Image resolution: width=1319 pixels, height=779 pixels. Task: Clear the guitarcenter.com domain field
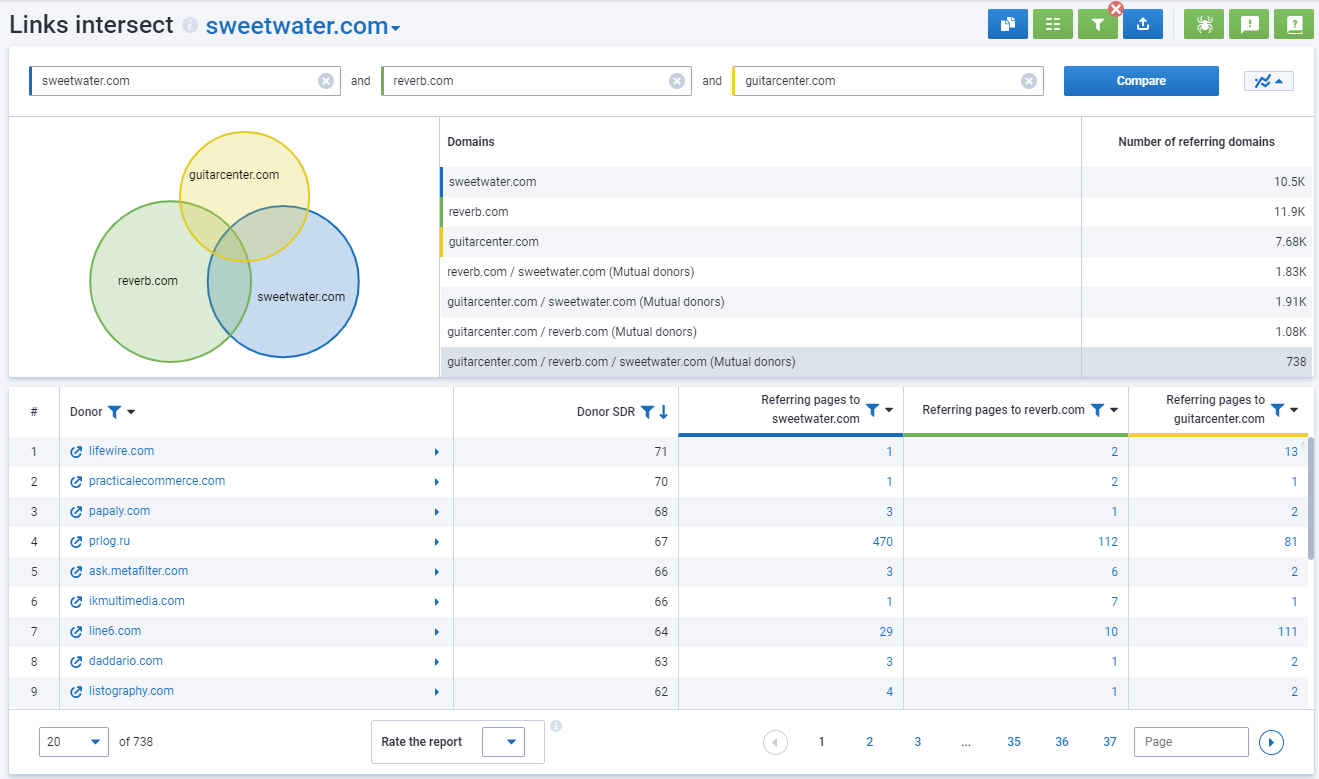(x=1028, y=81)
